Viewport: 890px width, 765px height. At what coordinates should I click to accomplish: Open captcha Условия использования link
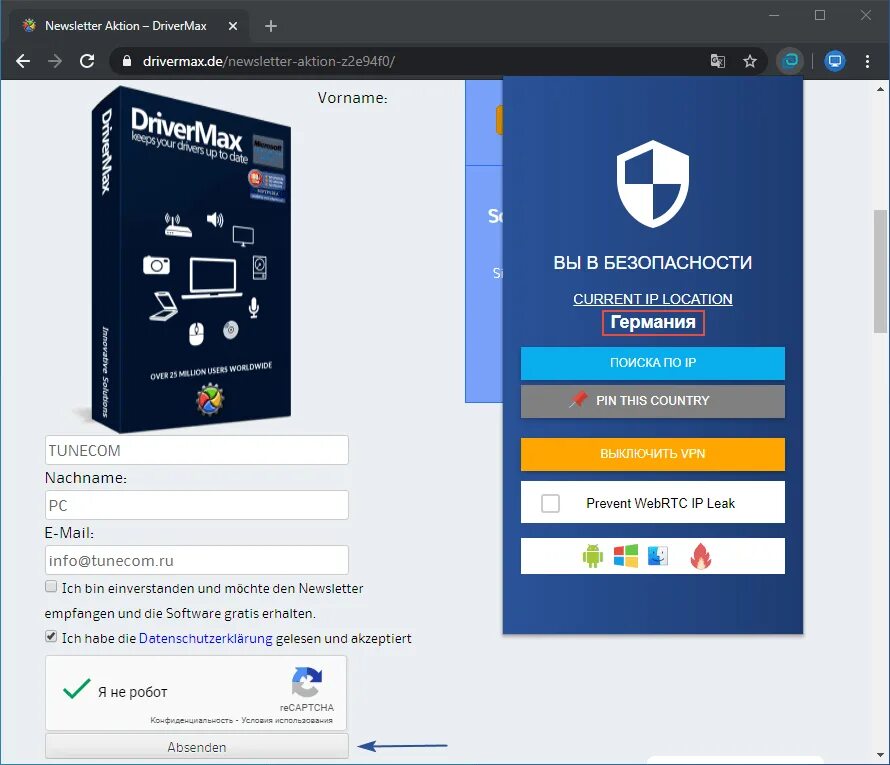287,720
